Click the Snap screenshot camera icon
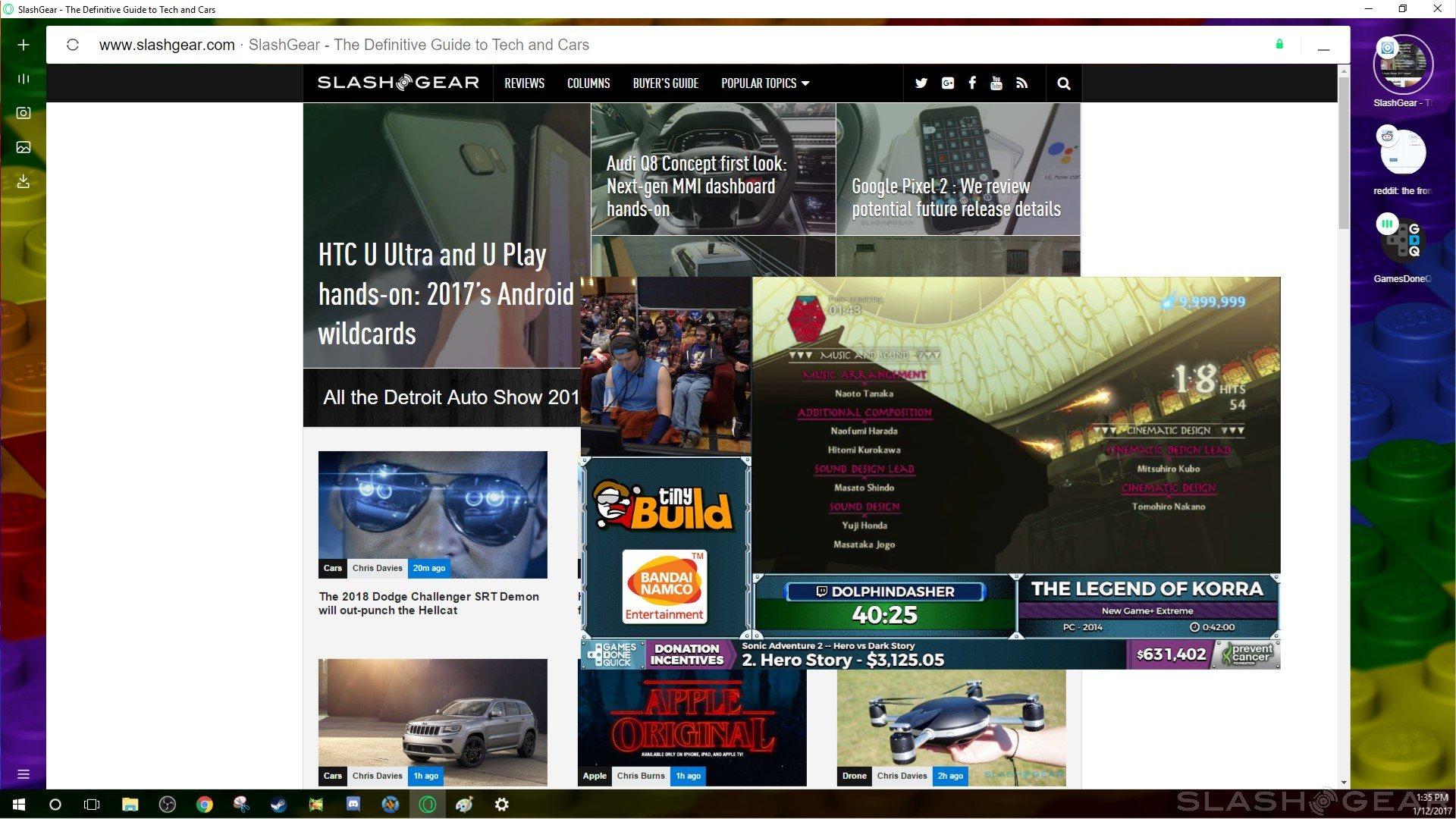This screenshot has height=819, width=1456. [x=24, y=113]
